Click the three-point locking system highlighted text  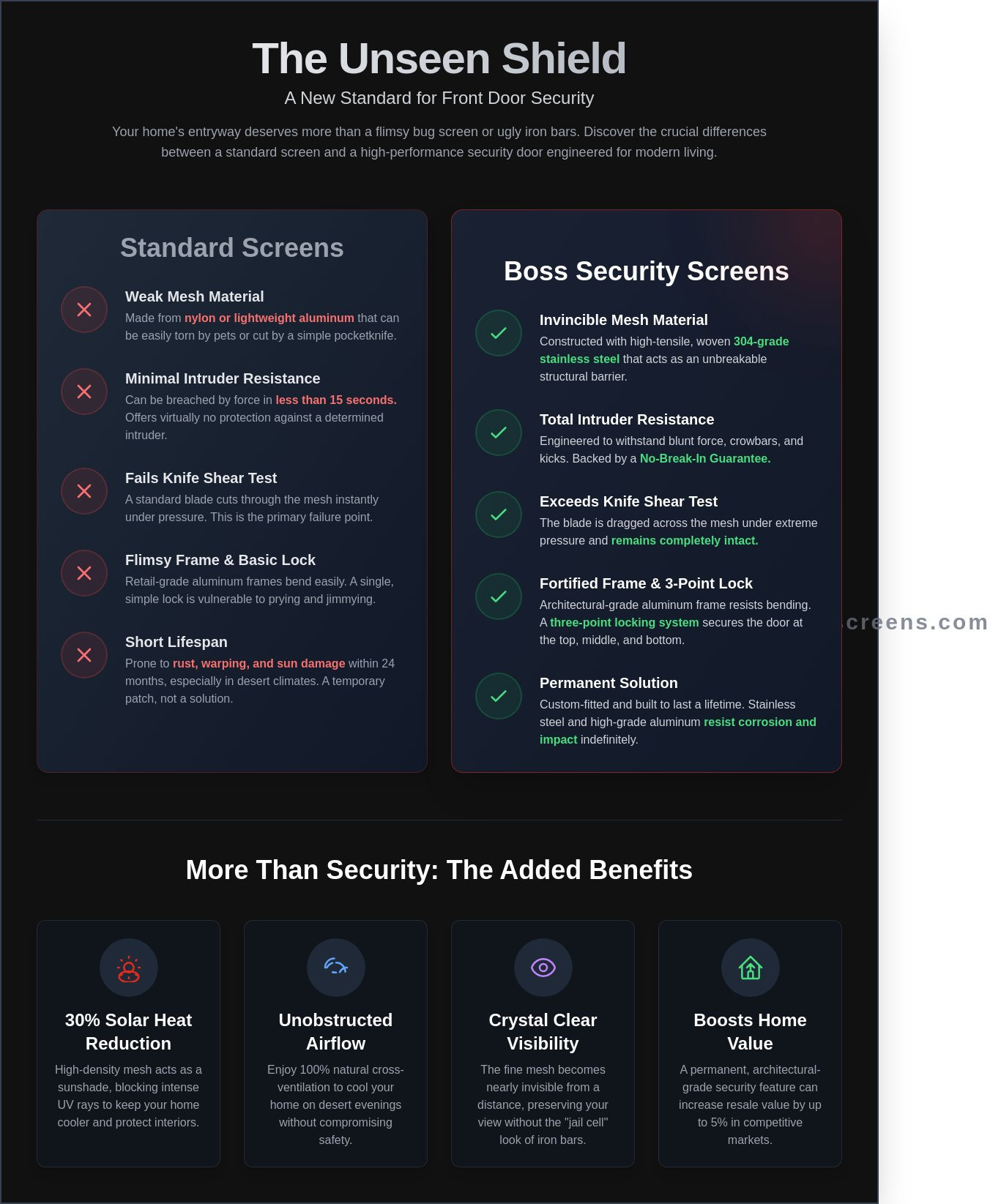coord(624,622)
